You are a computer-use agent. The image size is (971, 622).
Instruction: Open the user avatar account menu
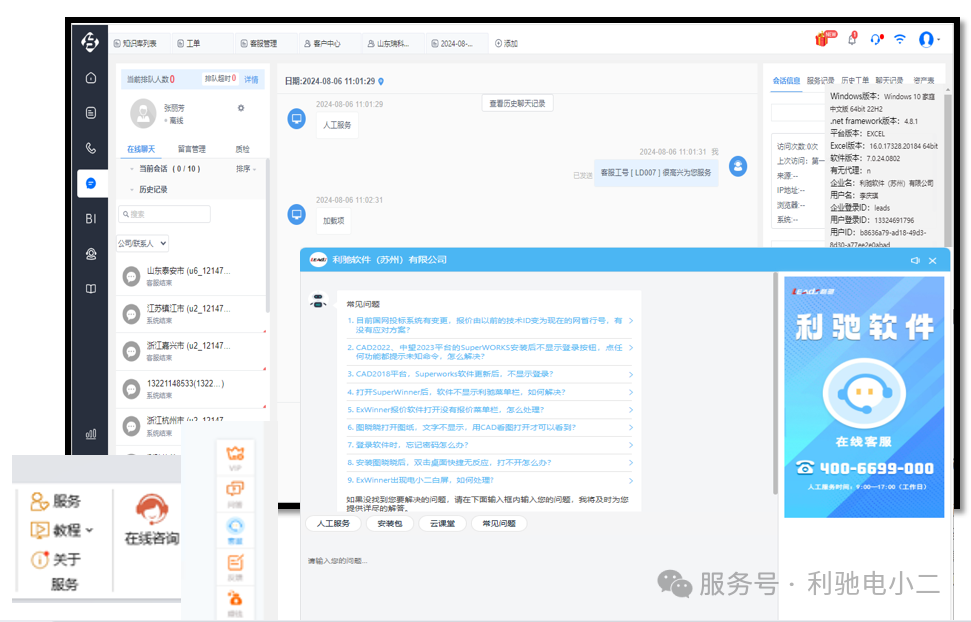(x=927, y=39)
